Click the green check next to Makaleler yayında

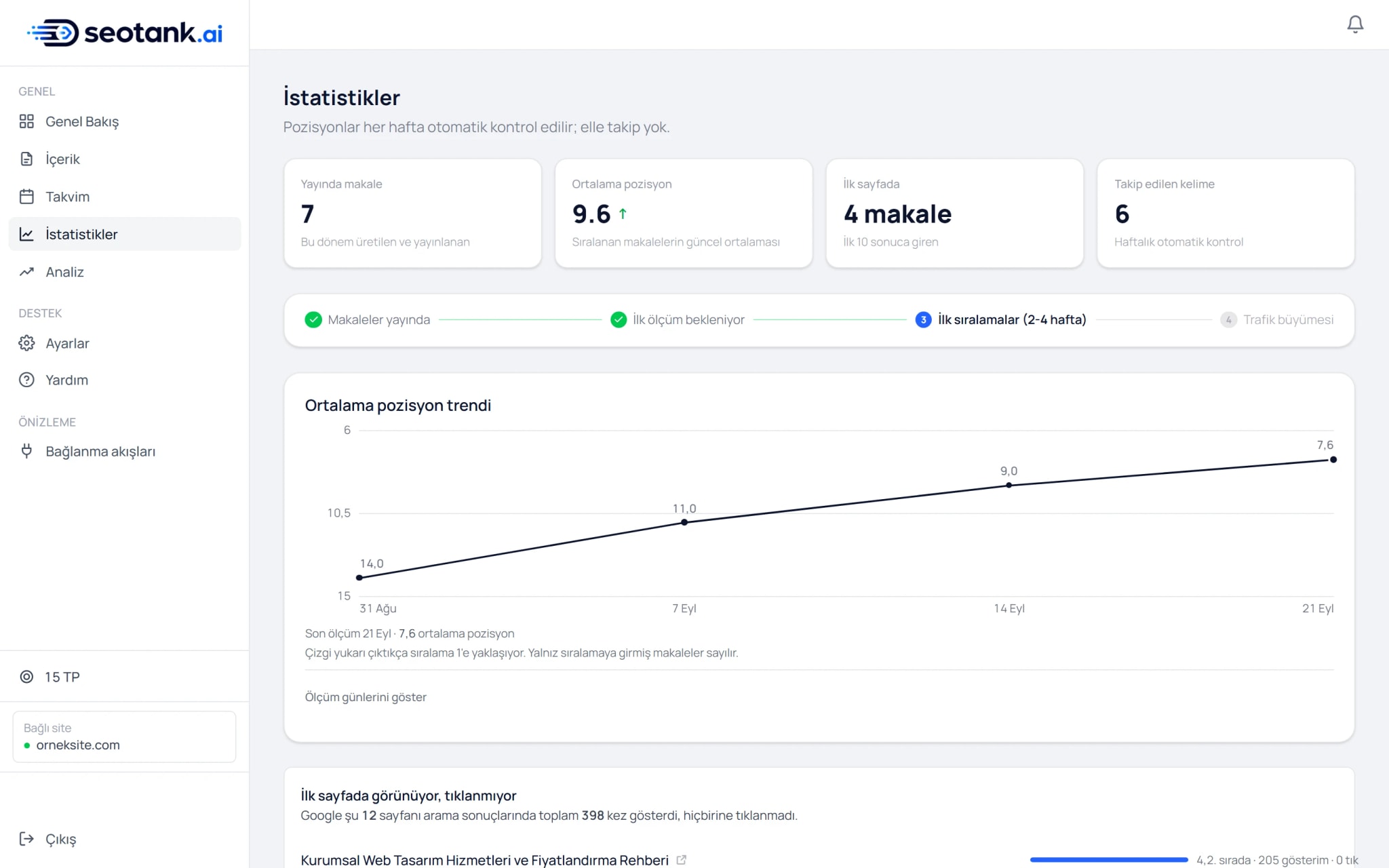313,319
